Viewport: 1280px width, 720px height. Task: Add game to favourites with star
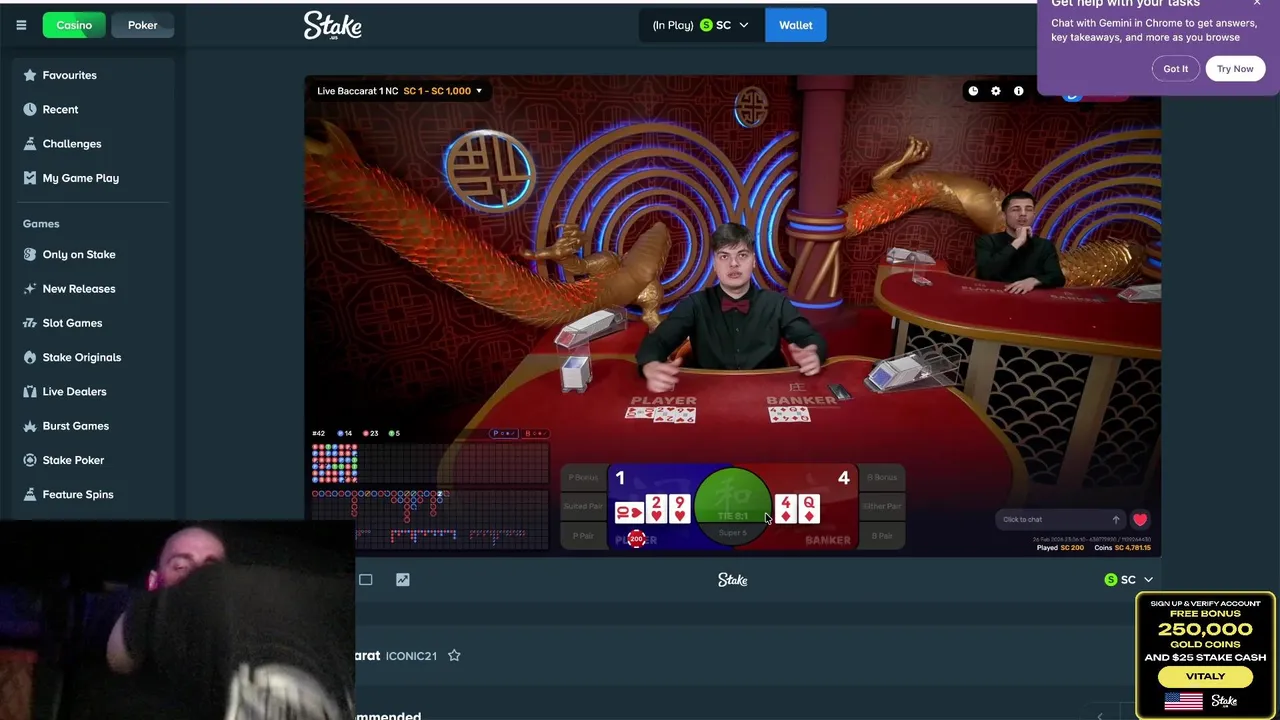[454, 655]
